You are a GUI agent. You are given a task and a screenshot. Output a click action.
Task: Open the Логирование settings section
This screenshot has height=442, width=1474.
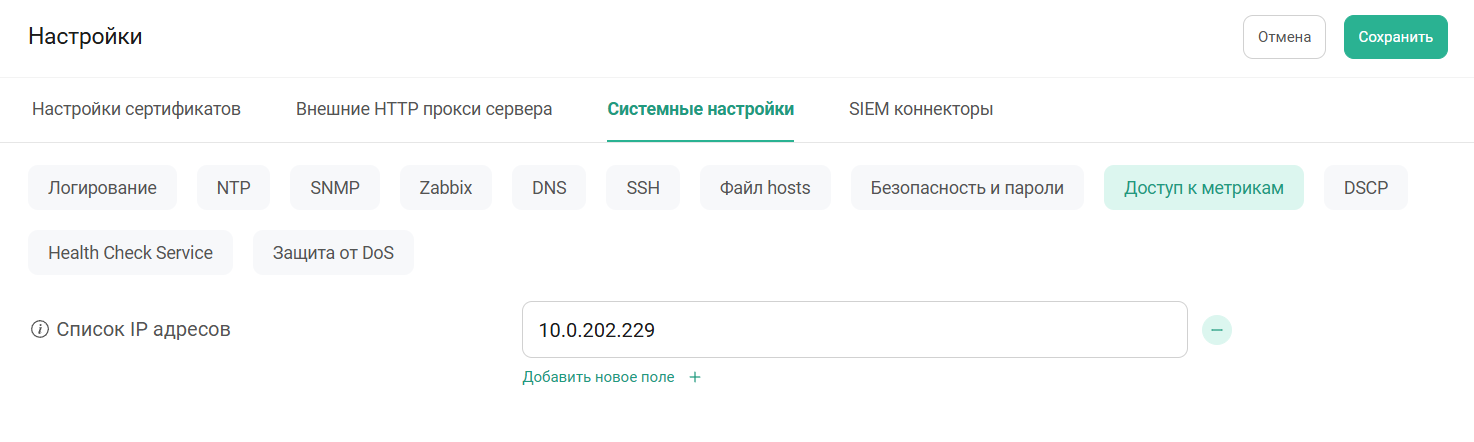point(102,188)
